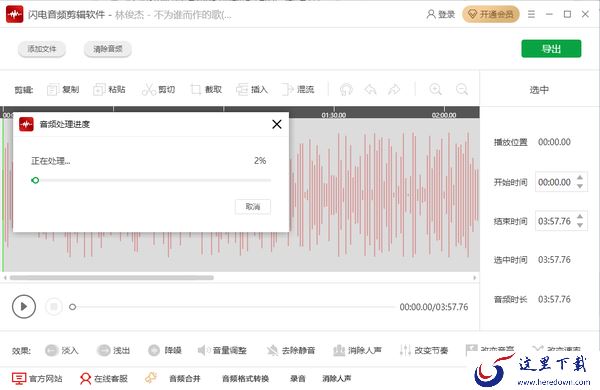Stop playback with the square stop button
This screenshot has width=600, height=390.
click(54, 307)
